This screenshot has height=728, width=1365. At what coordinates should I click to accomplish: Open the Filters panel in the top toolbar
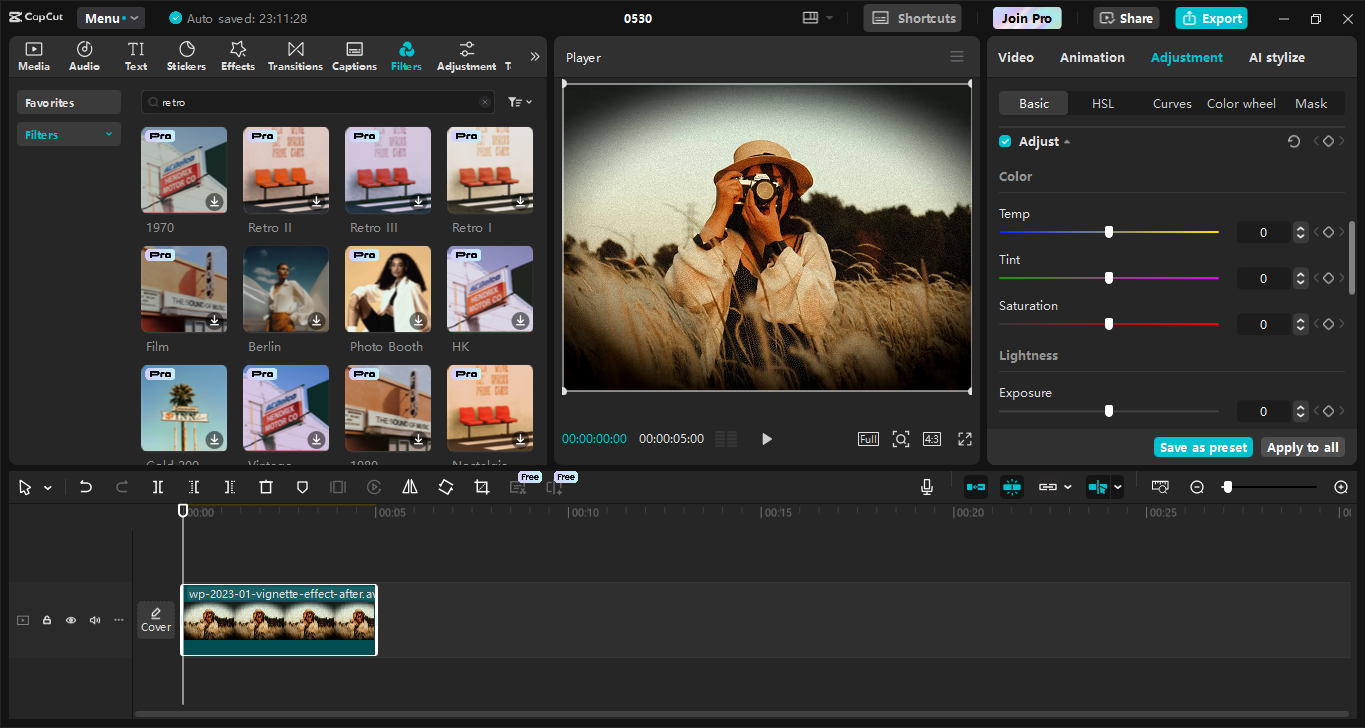(406, 55)
